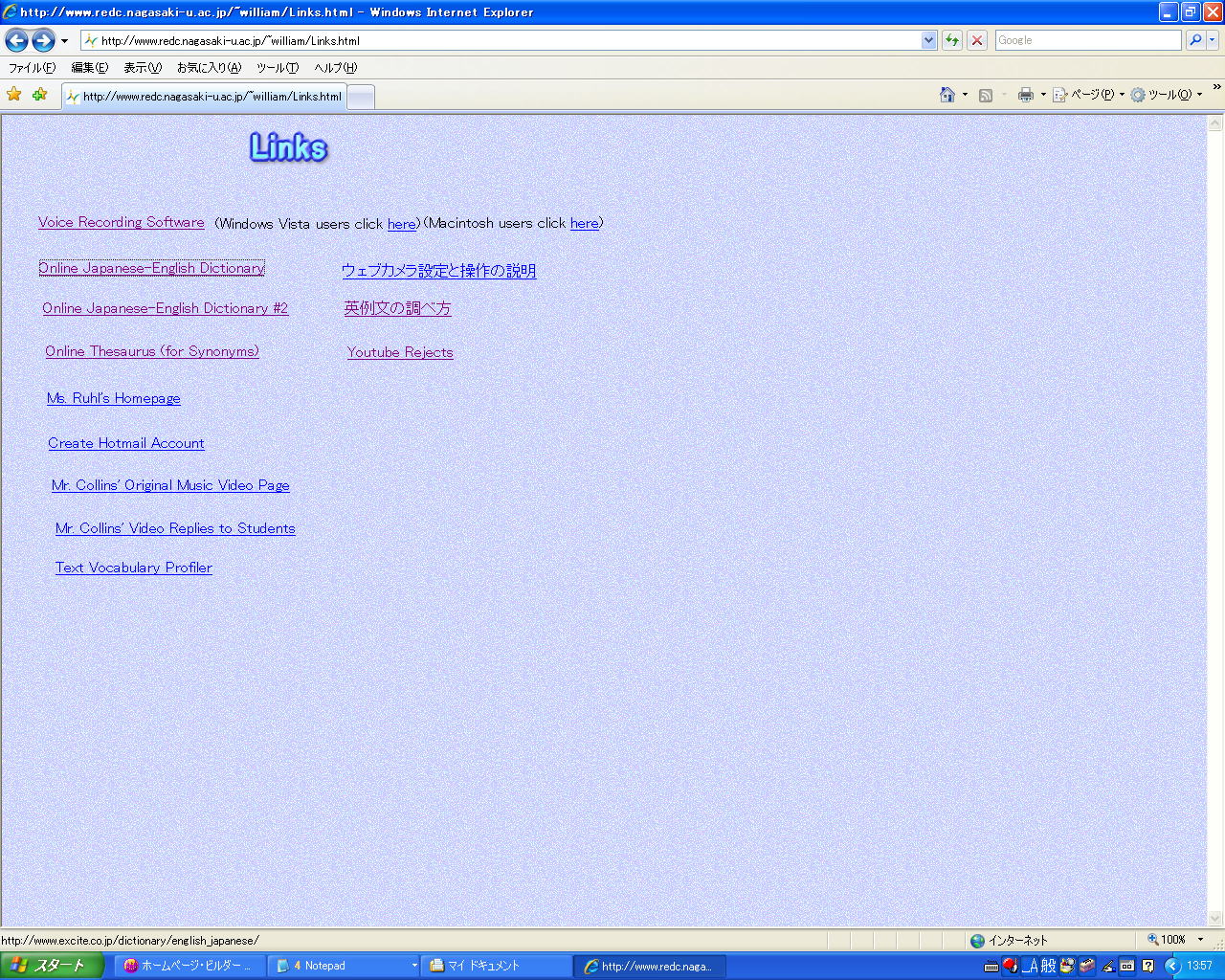Open the Voice Recording Software link
The width and height of the screenshot is (1225, 980).
pyautogui.click(x=122, y=222)
